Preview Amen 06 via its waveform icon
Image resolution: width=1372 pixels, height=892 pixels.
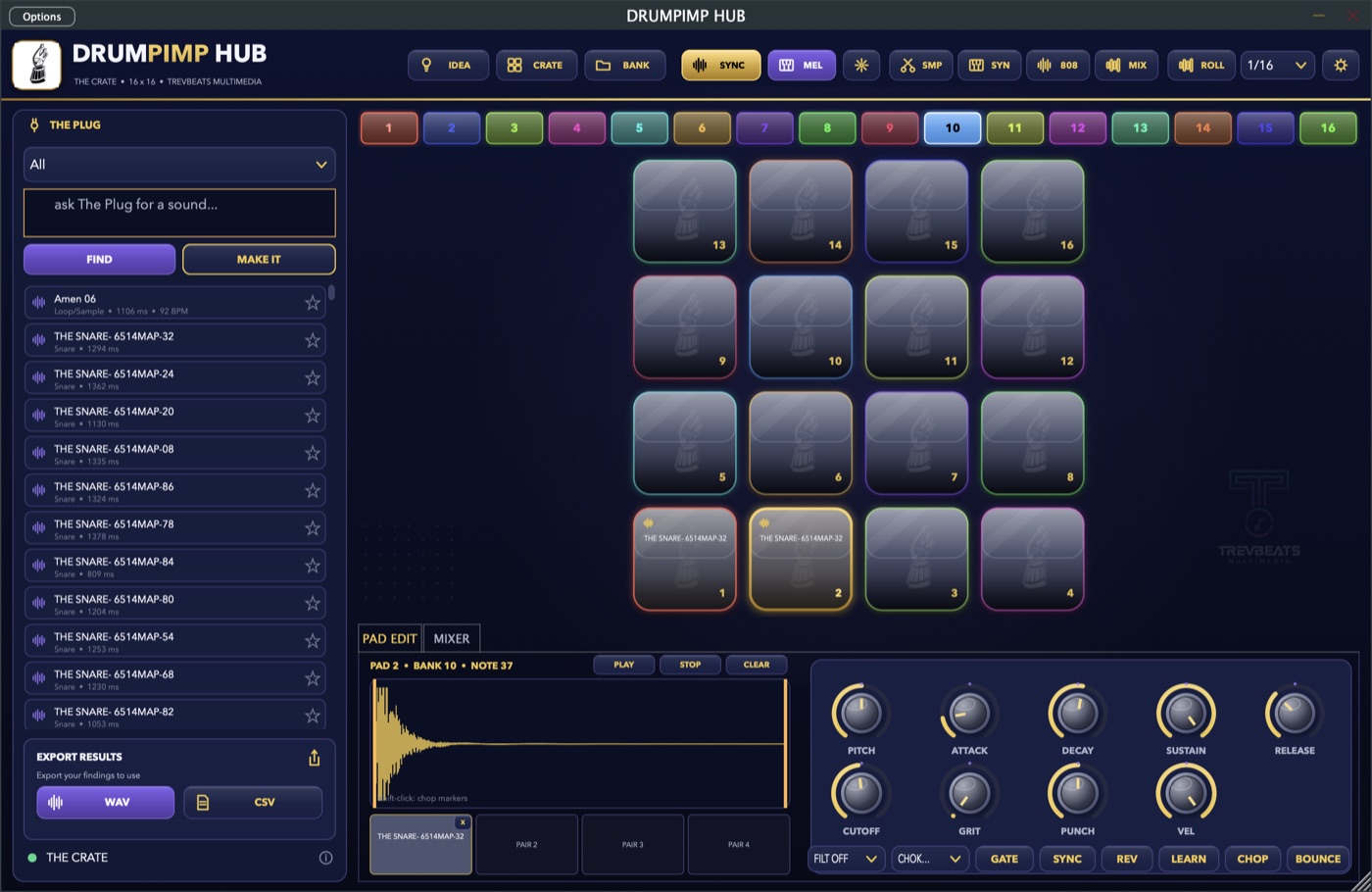click(39, 303)
